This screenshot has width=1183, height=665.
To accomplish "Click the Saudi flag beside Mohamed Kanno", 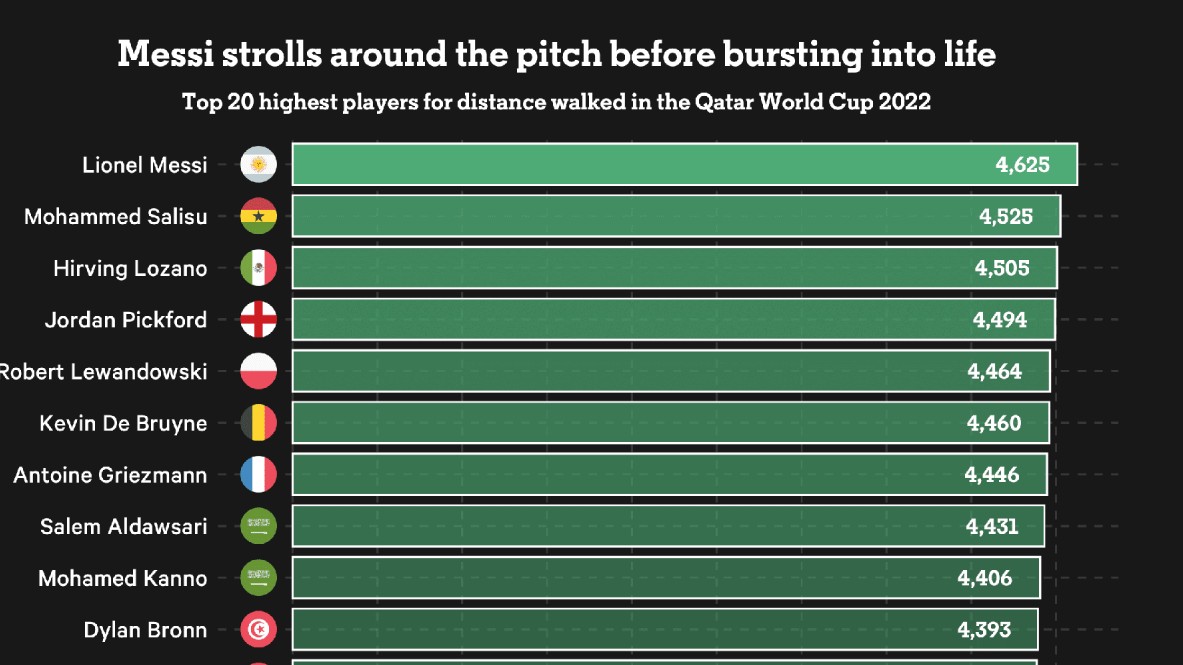I will pyautogui.click(x=259, y=578).
